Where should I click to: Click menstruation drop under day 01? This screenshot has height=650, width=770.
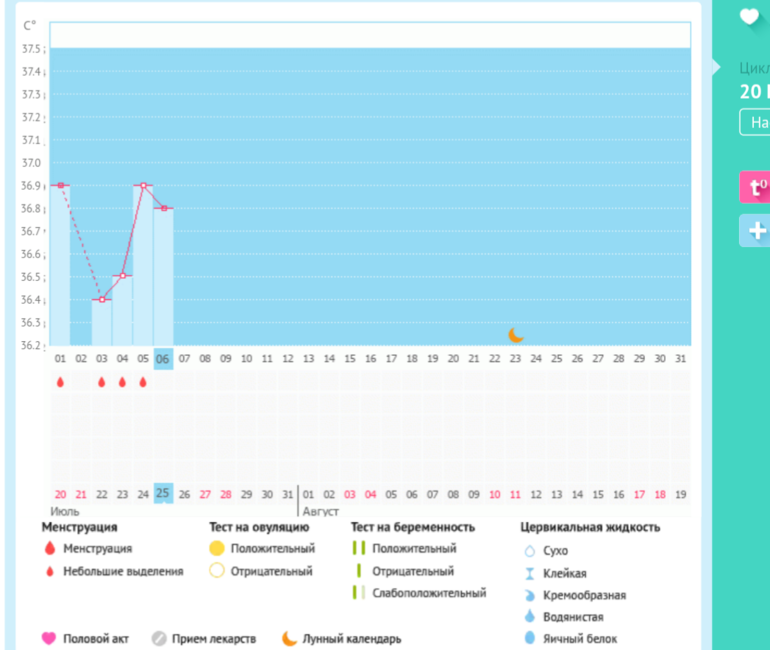point(60,382)
